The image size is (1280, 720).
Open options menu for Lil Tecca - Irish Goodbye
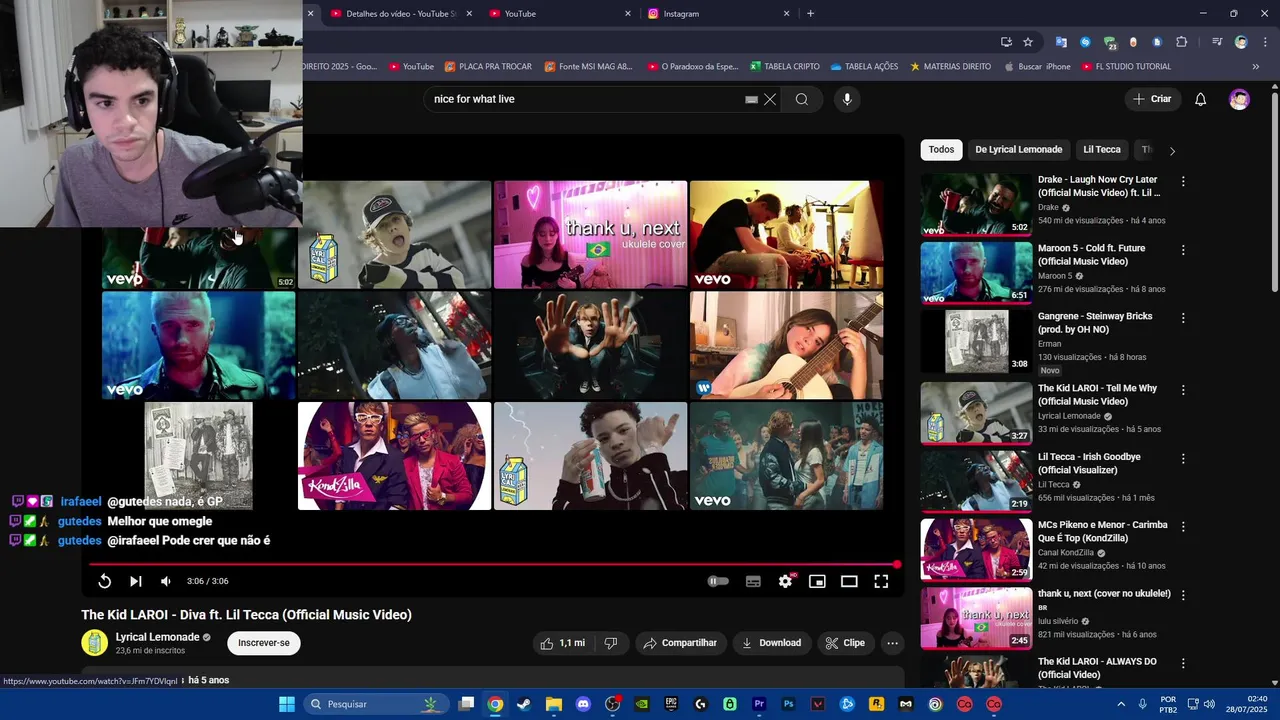tap(1183, 459)
